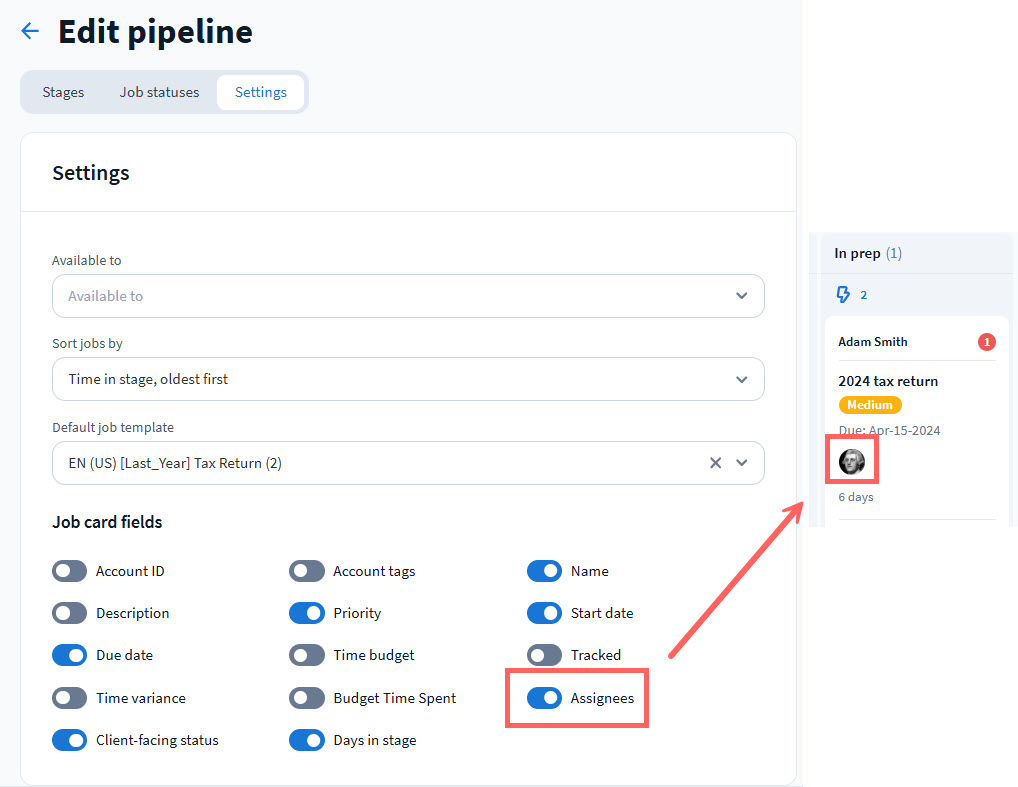This screenshot has width=1018, height=787.
Task: Open the 2024 tax return job
Action: (888, 381)
